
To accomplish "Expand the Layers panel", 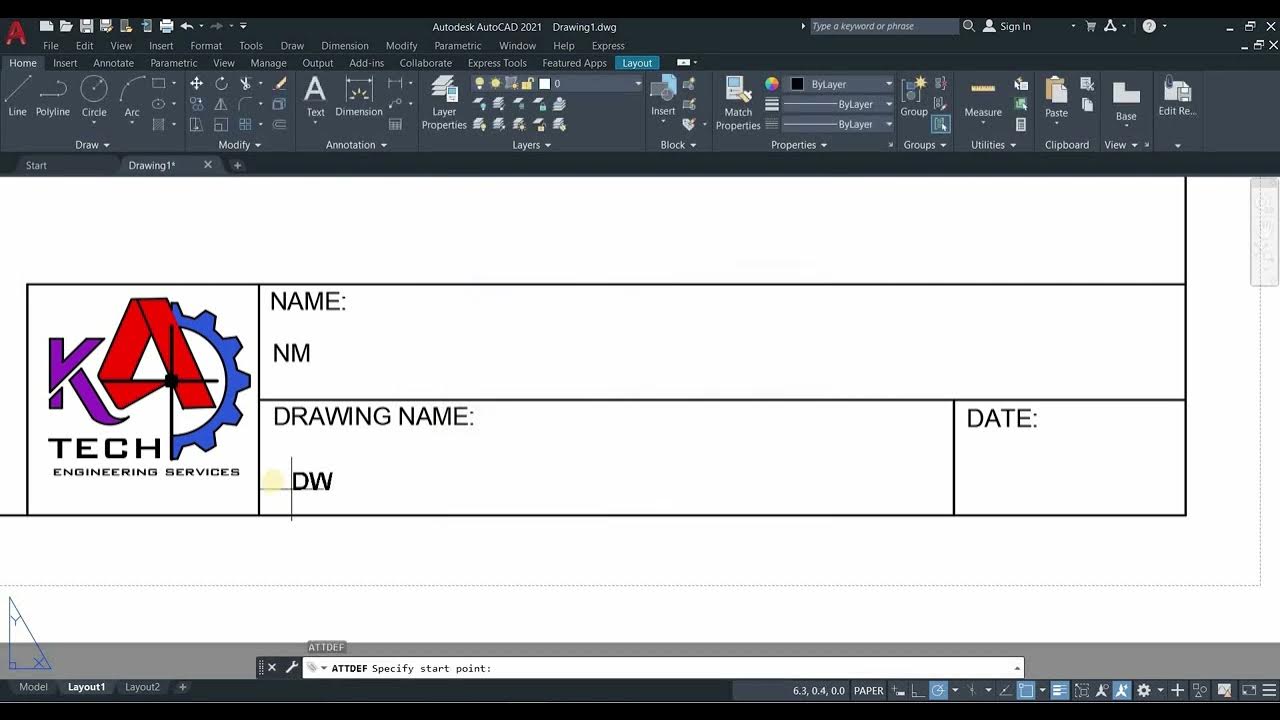I will click(x=532, y=145).
